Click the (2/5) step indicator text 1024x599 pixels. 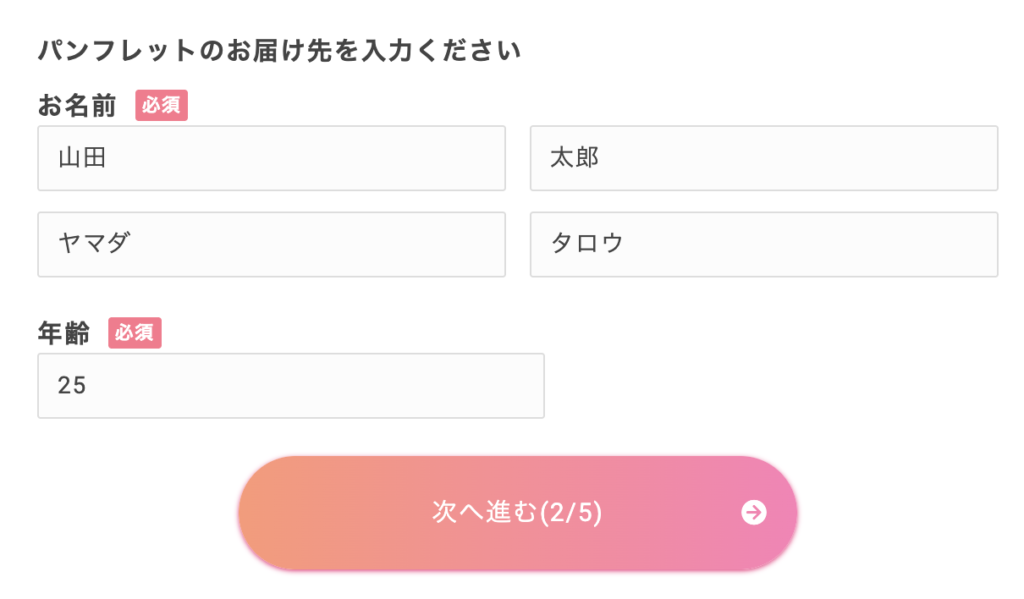(x=571, y=513)
